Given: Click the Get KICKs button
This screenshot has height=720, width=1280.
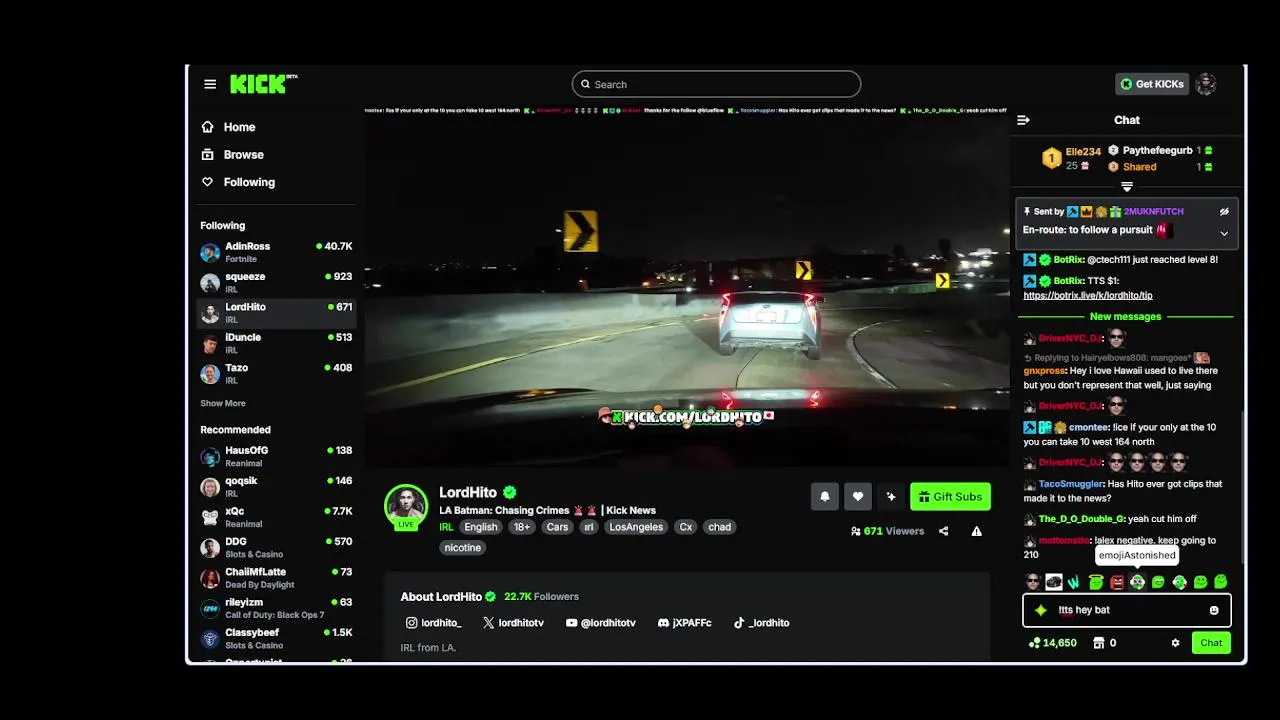Looking at the screenshot, I should [1152, 84].
